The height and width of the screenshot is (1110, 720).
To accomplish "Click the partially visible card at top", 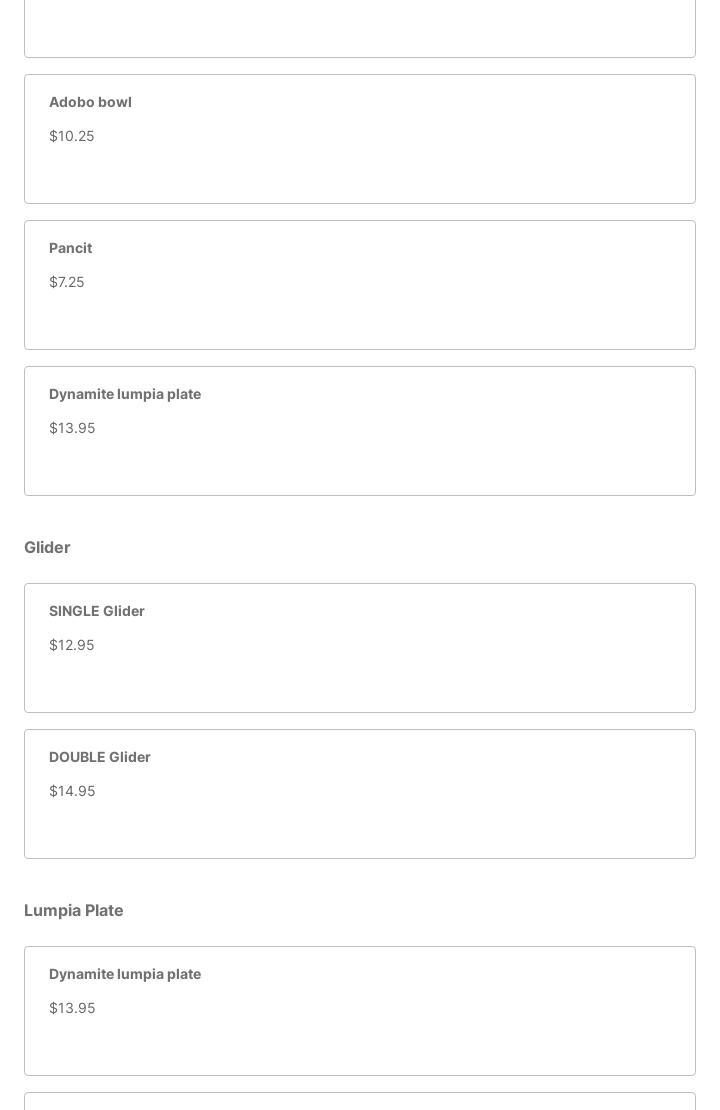I will pos(360,28).
